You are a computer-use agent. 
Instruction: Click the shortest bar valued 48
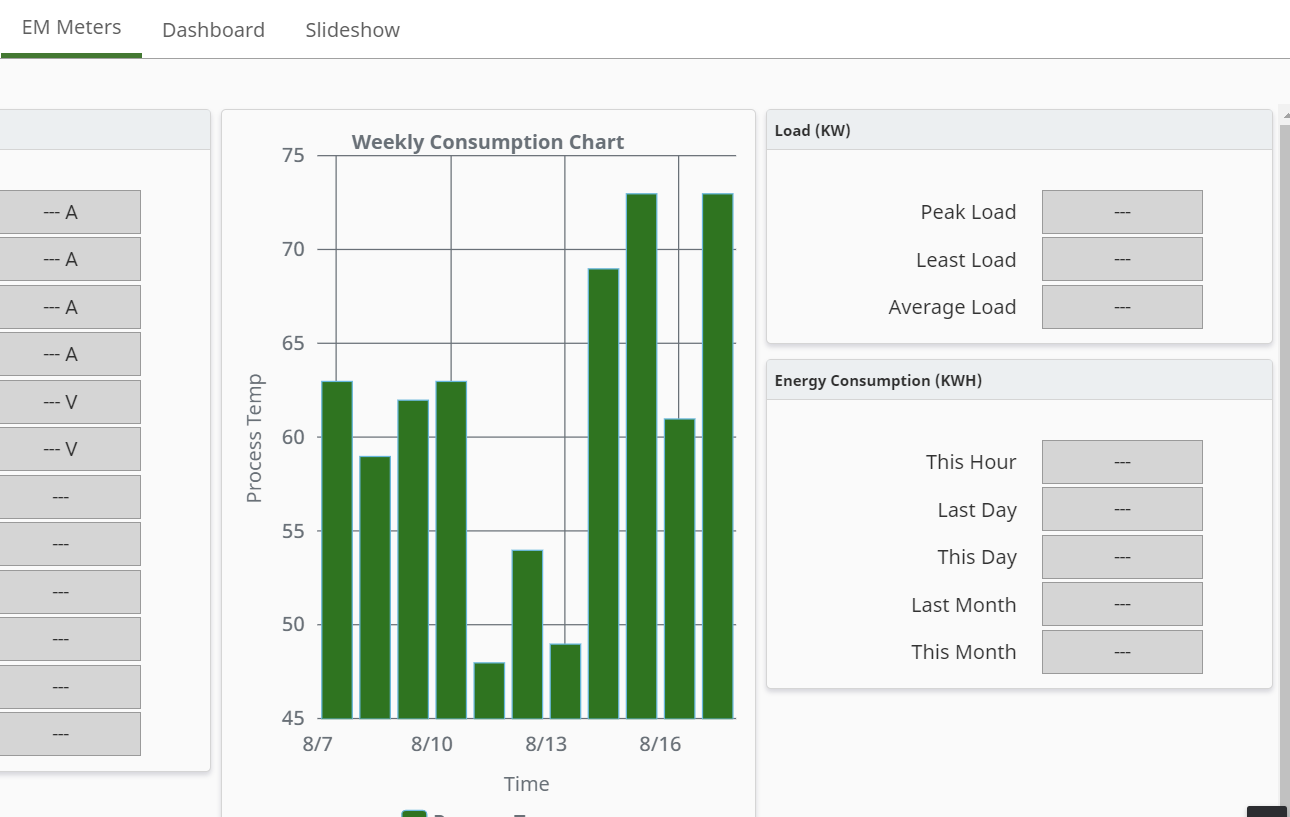[x=489, y=691]
